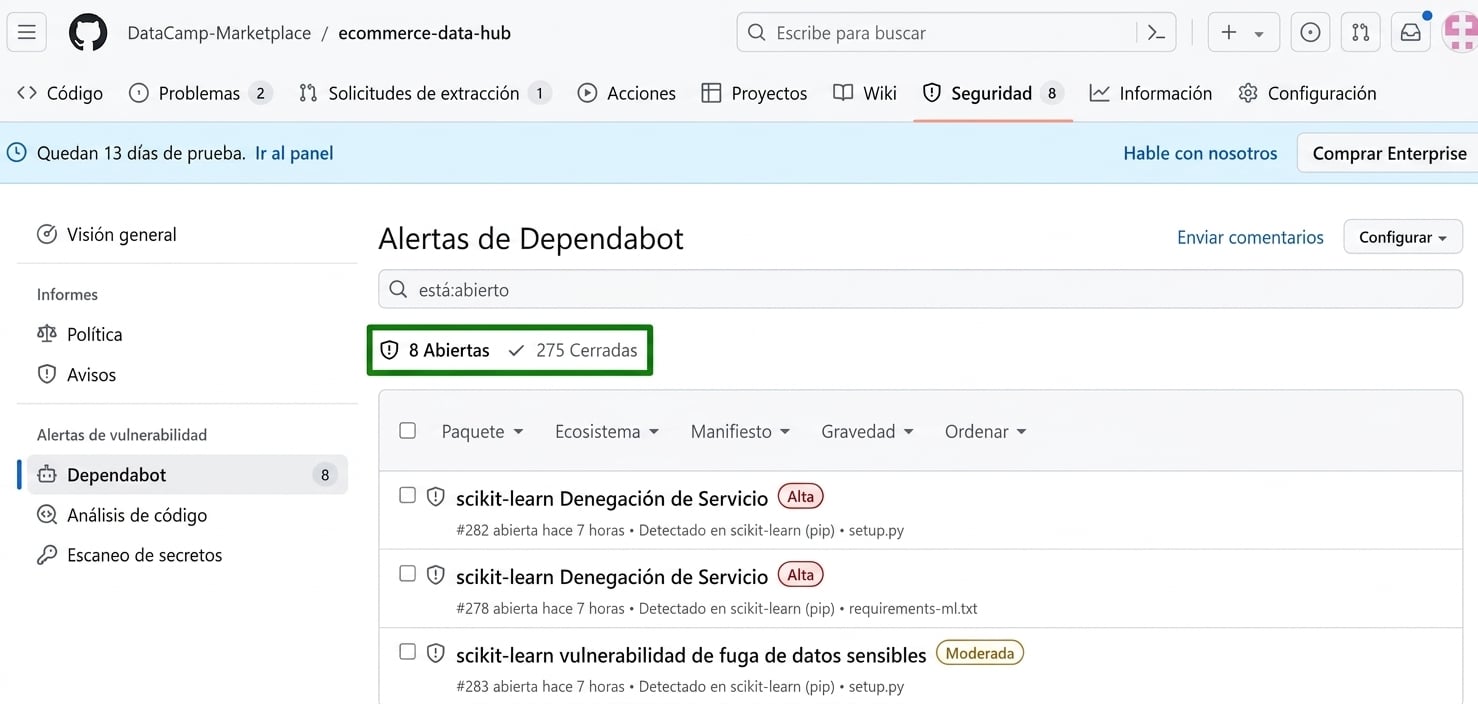Click the Enviar comentarios link

click(x=1250, y=237)
